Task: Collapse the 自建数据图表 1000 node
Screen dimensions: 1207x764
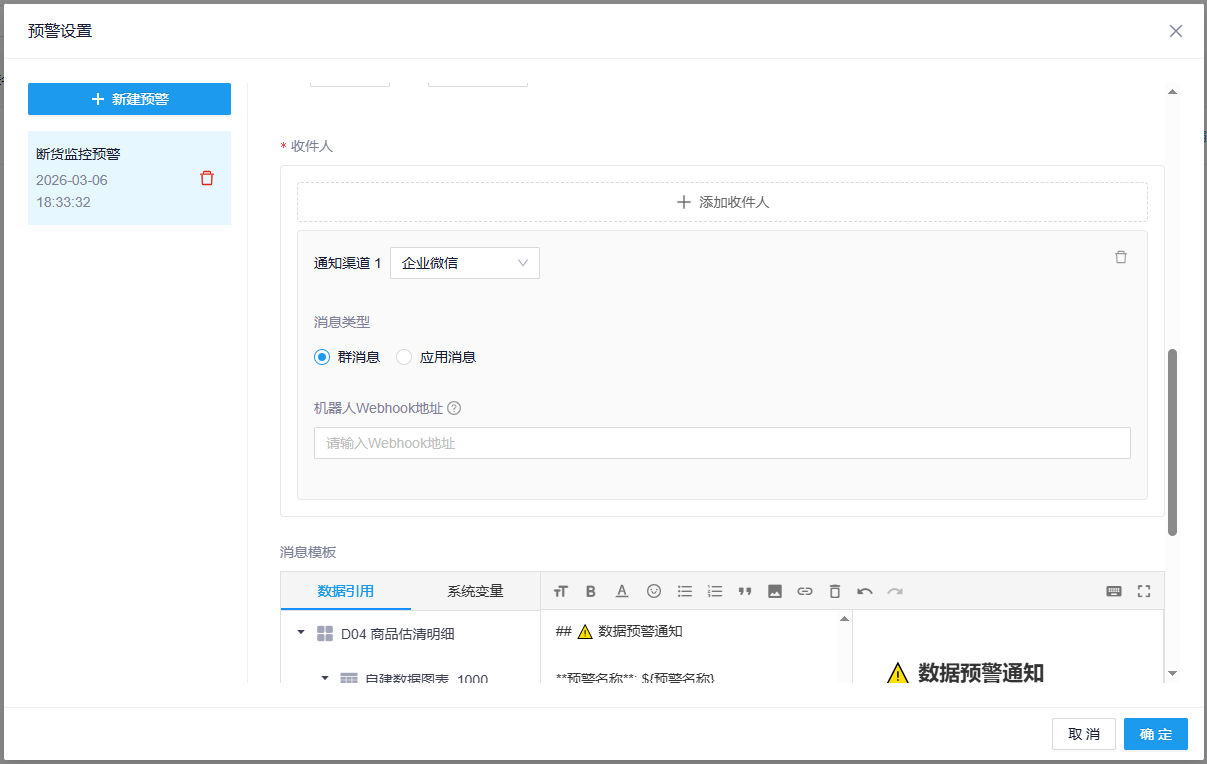Action: [x=324, y=678]
